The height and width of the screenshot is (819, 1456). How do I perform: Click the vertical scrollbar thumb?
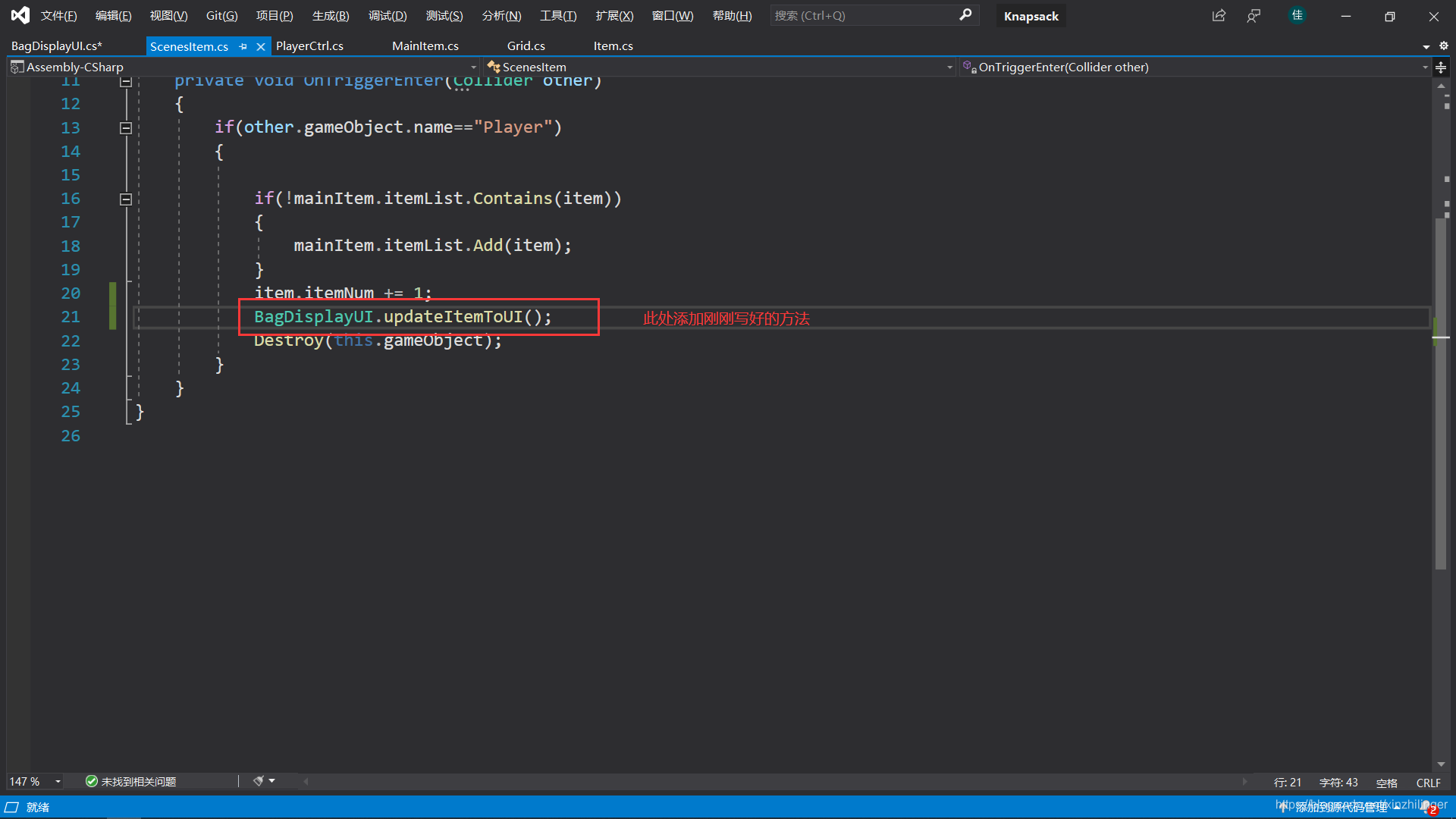coord(1440,393)
